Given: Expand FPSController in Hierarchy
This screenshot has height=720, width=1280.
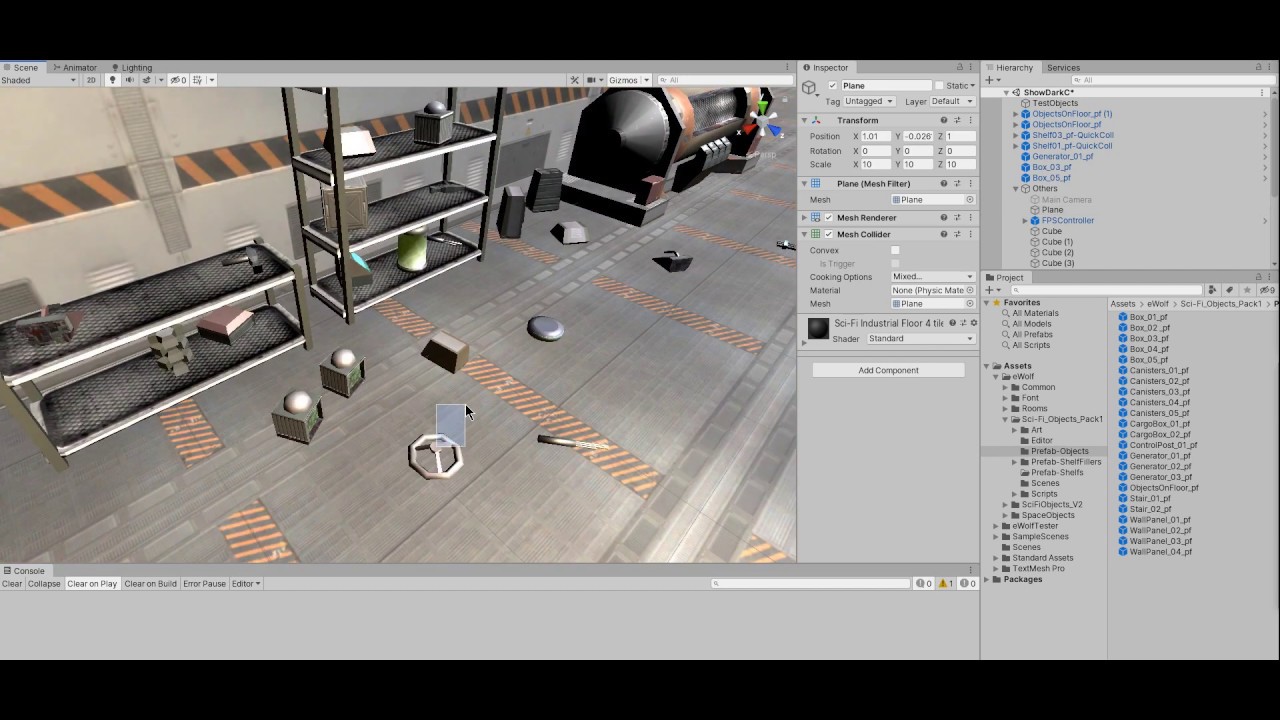Looking at the screenshot, I should click(x=1026, y=220).
